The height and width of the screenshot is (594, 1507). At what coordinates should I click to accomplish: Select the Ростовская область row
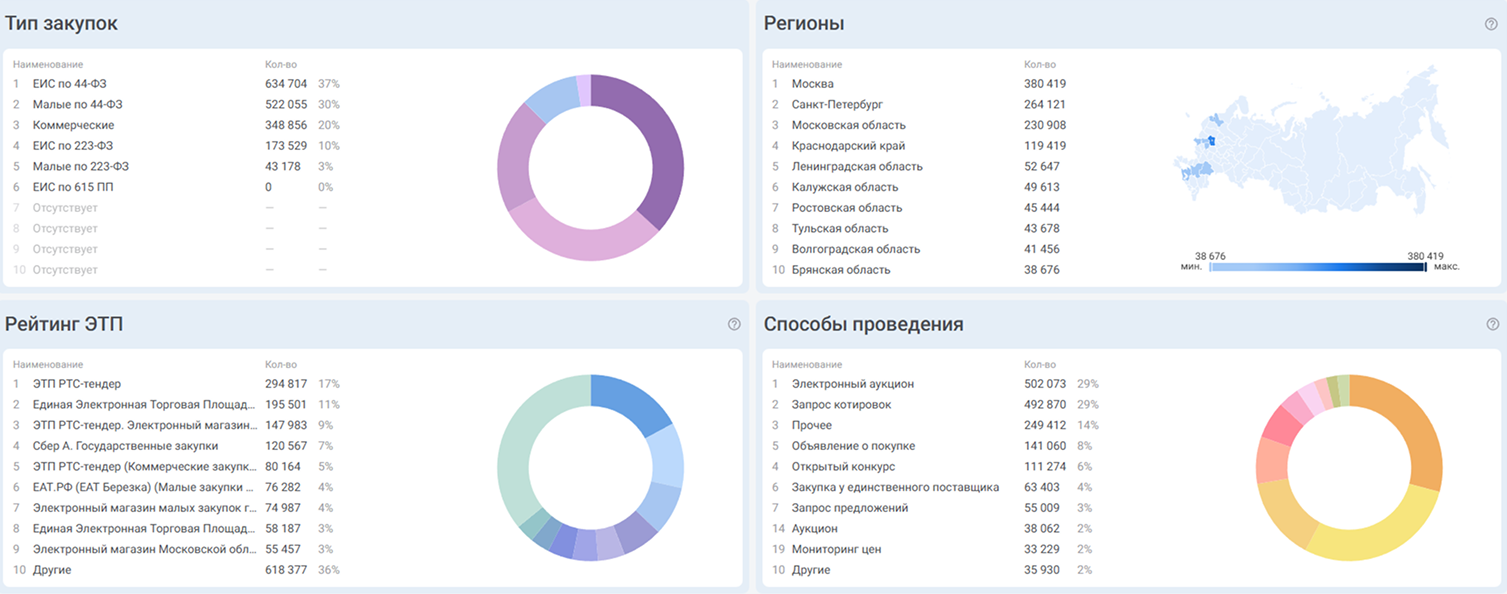920,208
